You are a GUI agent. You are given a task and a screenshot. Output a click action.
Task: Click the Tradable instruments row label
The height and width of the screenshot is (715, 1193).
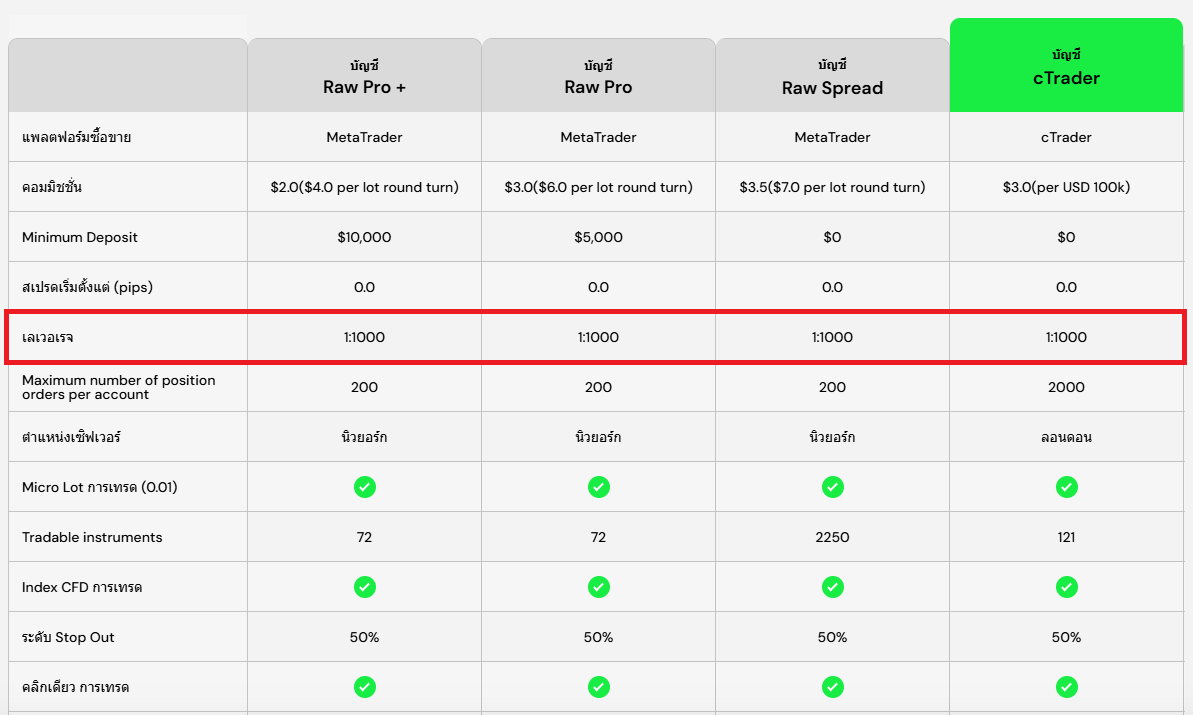coord(92,537)
